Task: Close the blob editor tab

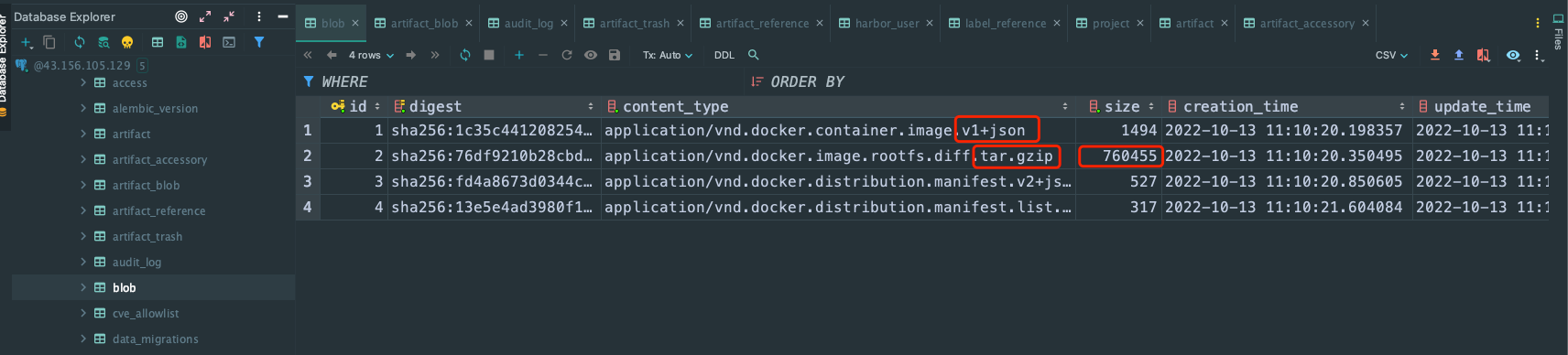Action: tap(355, 23)
